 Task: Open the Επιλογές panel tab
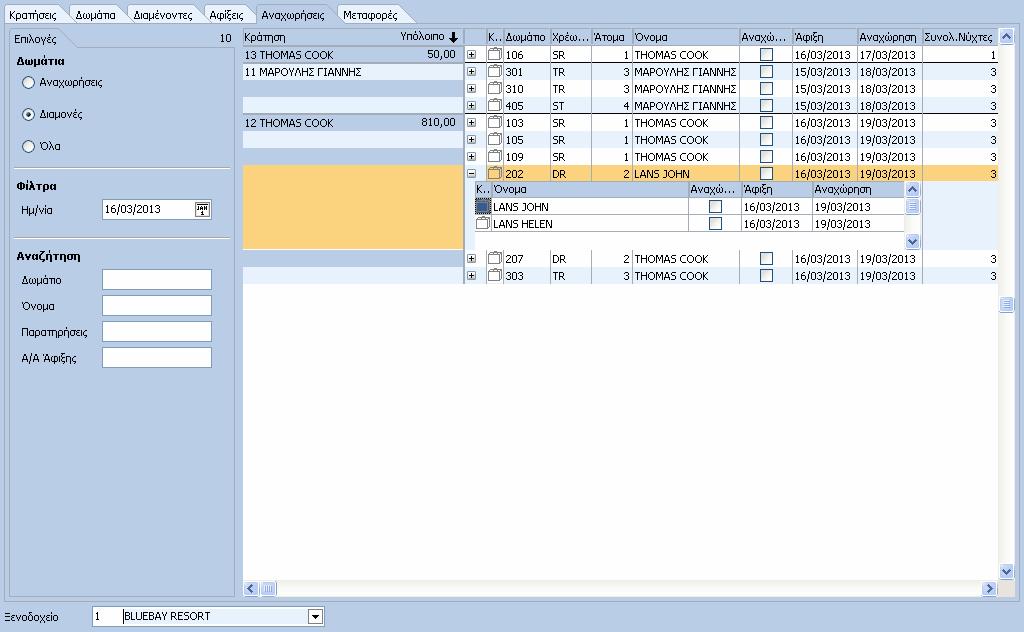[35, 39]
